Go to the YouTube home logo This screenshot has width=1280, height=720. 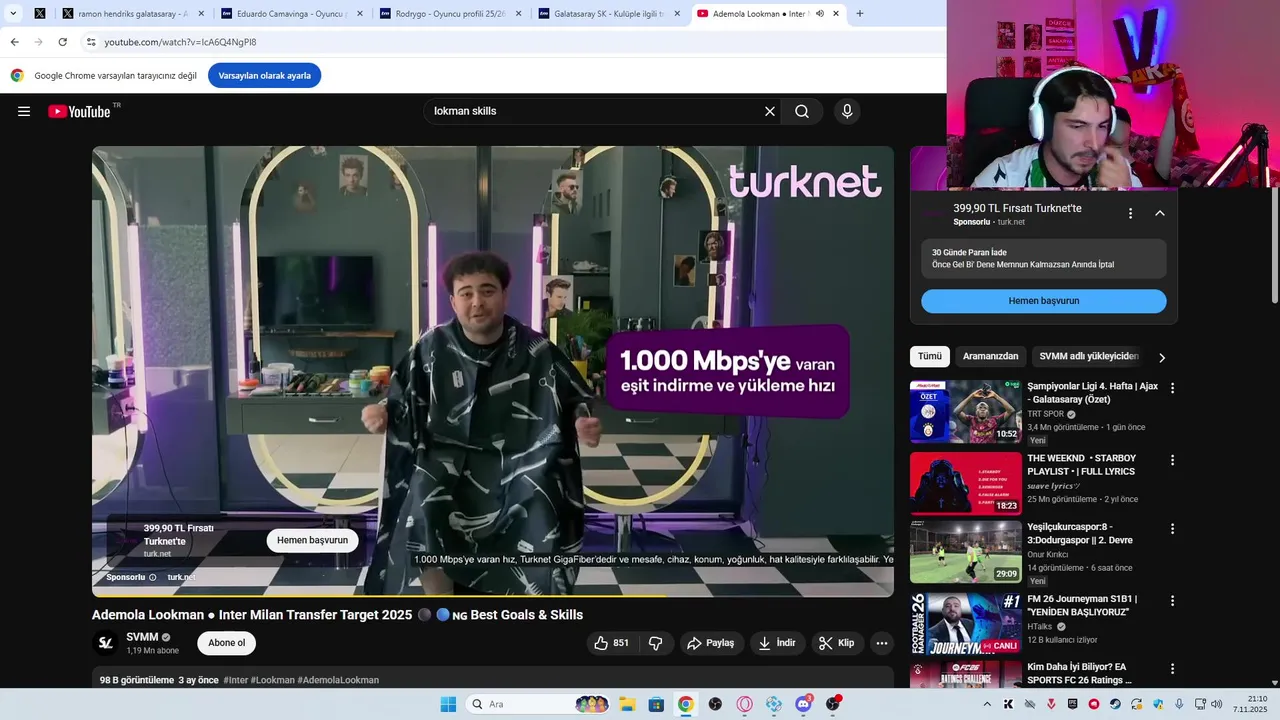(79, 111)
